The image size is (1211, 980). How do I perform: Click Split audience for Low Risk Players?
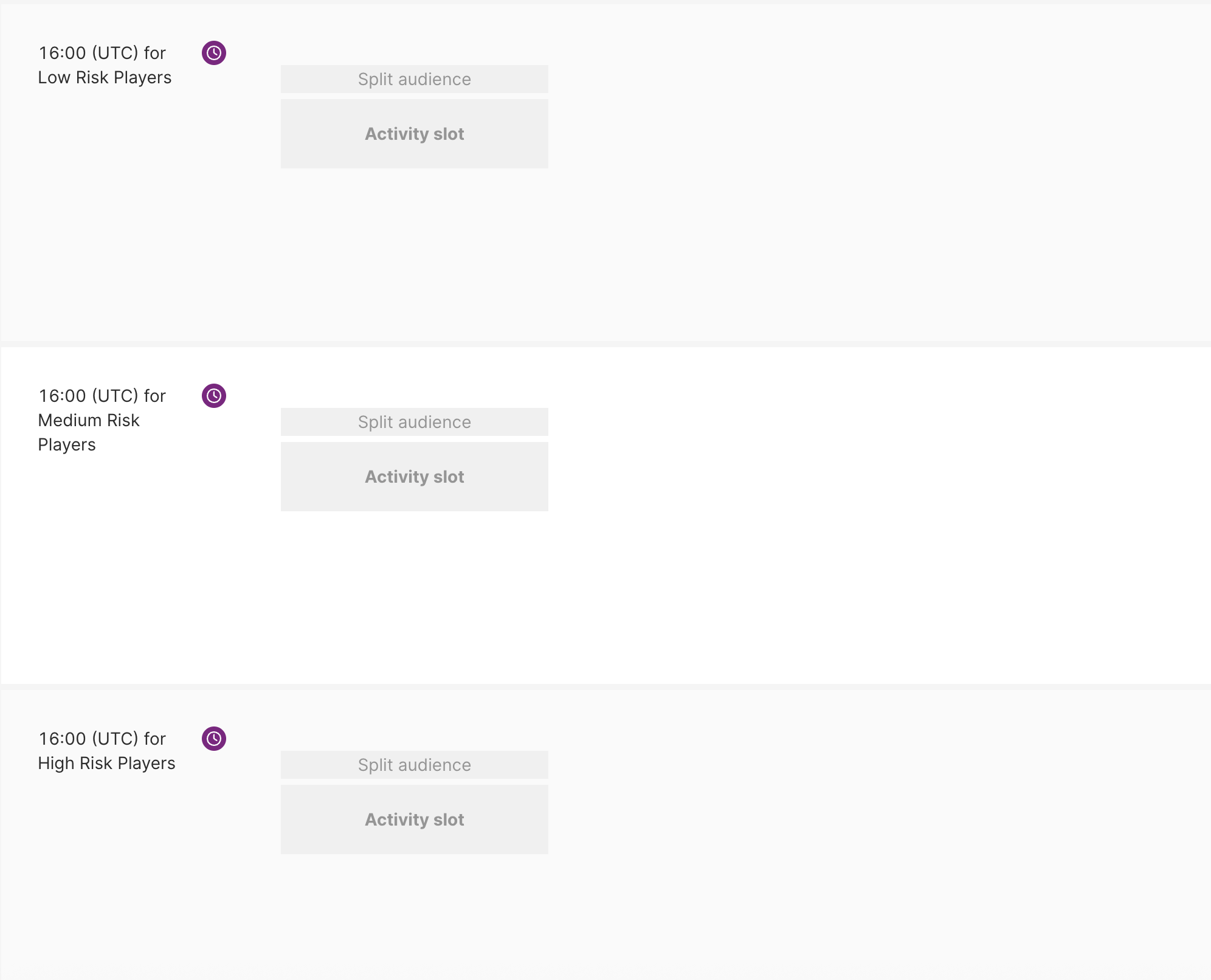point(414,79)
